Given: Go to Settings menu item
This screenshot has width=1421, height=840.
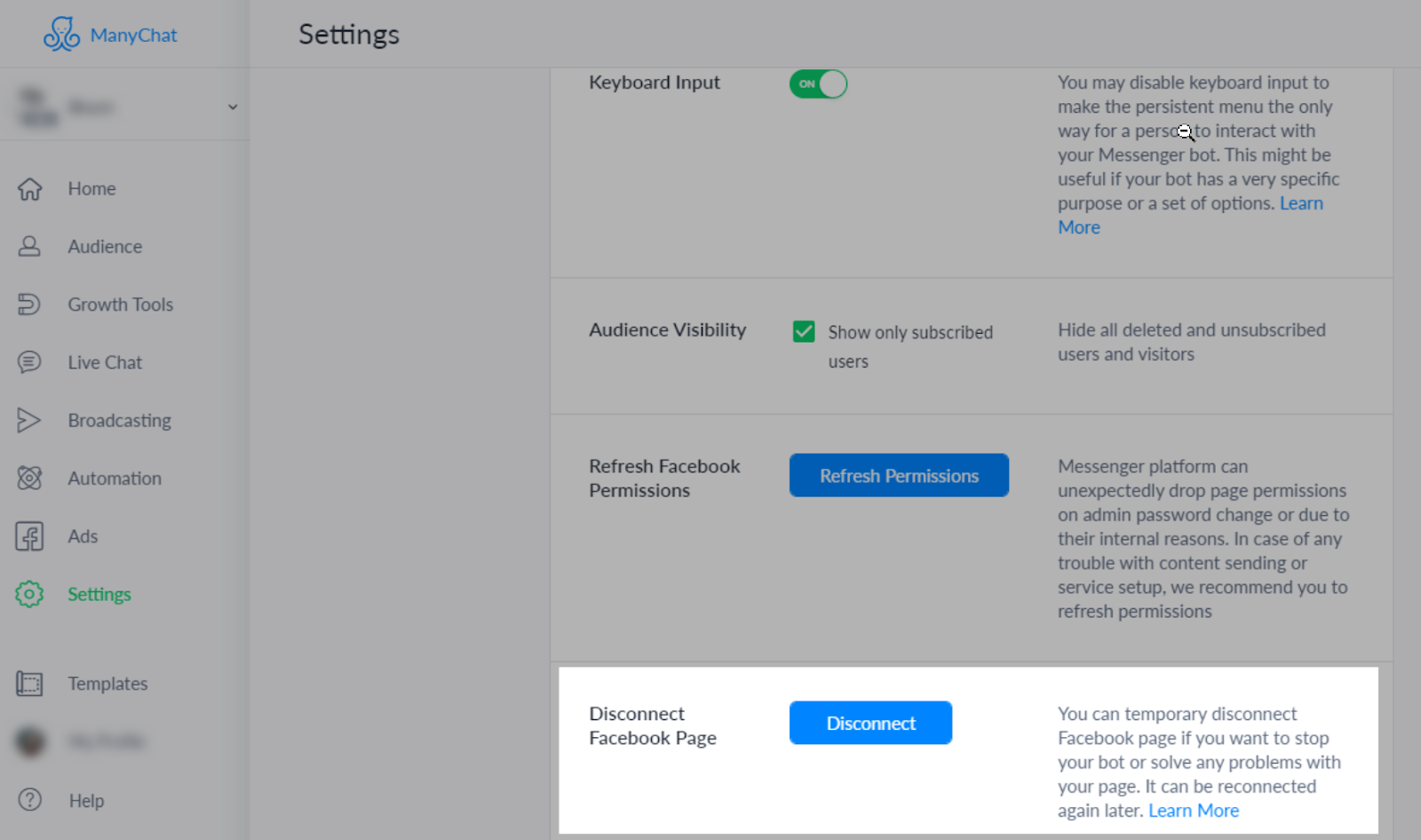Looking at the screenshot, I should 99,594.
